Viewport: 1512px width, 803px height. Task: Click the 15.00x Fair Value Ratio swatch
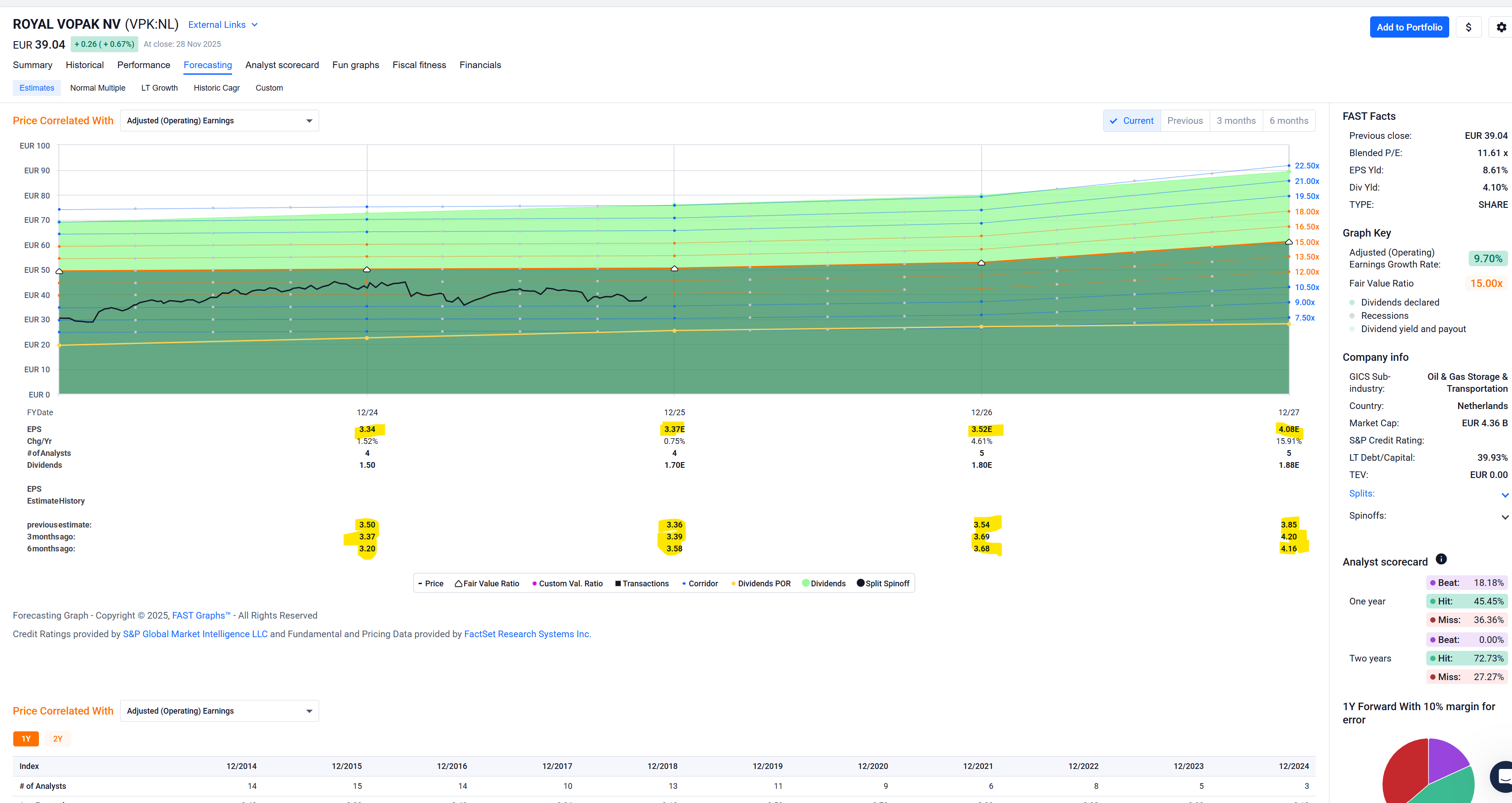[1485, 283]
